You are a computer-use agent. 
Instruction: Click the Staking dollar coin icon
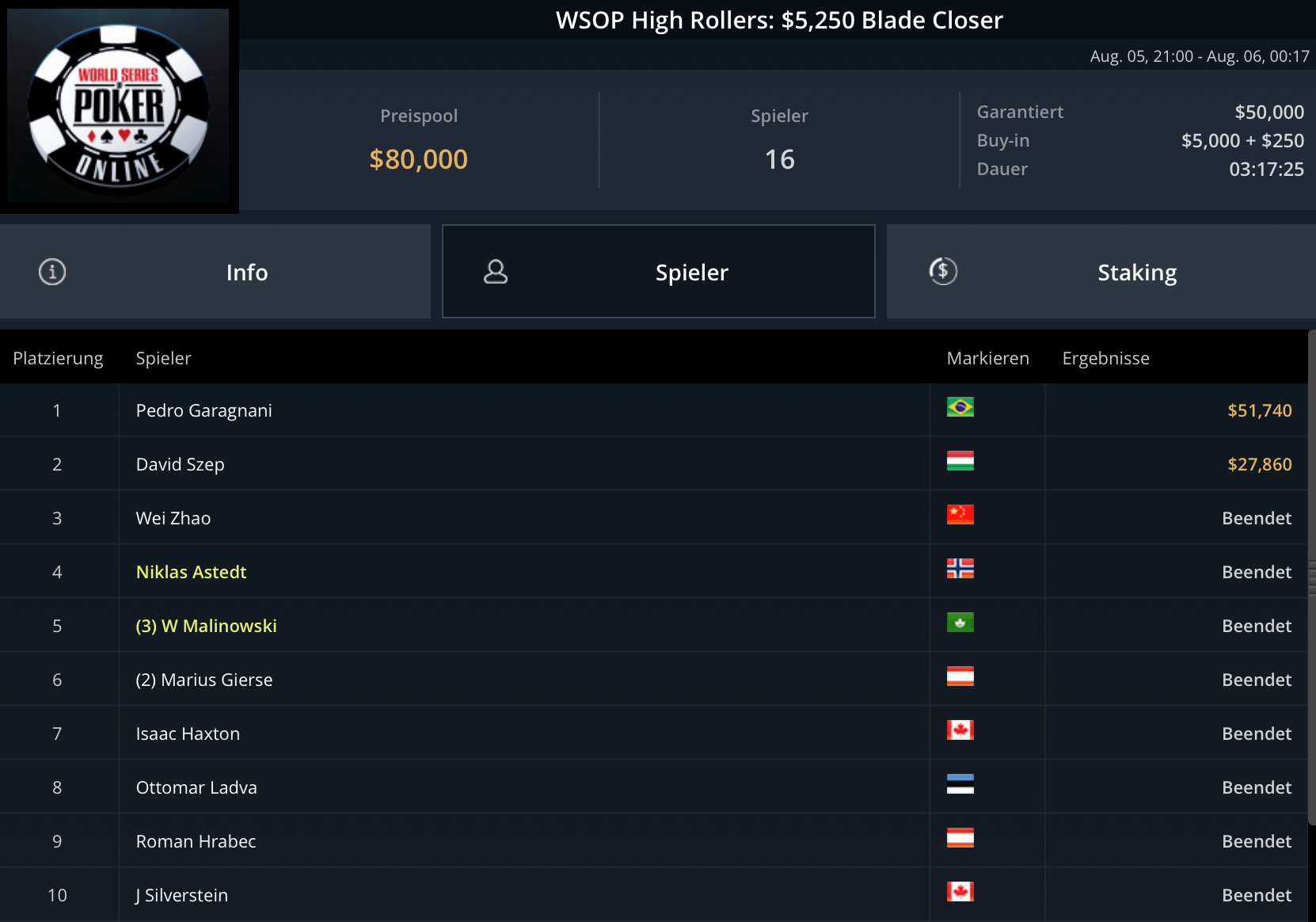943,272
